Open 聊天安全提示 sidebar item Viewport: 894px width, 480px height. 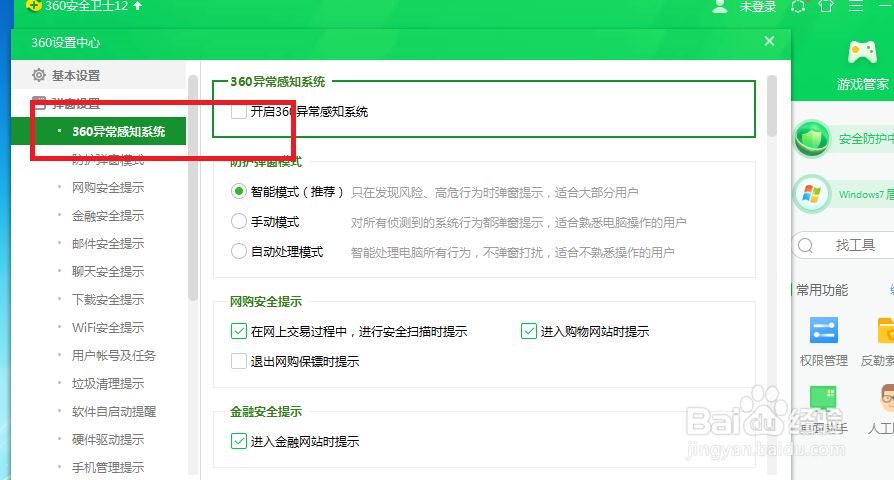point(108,271)
